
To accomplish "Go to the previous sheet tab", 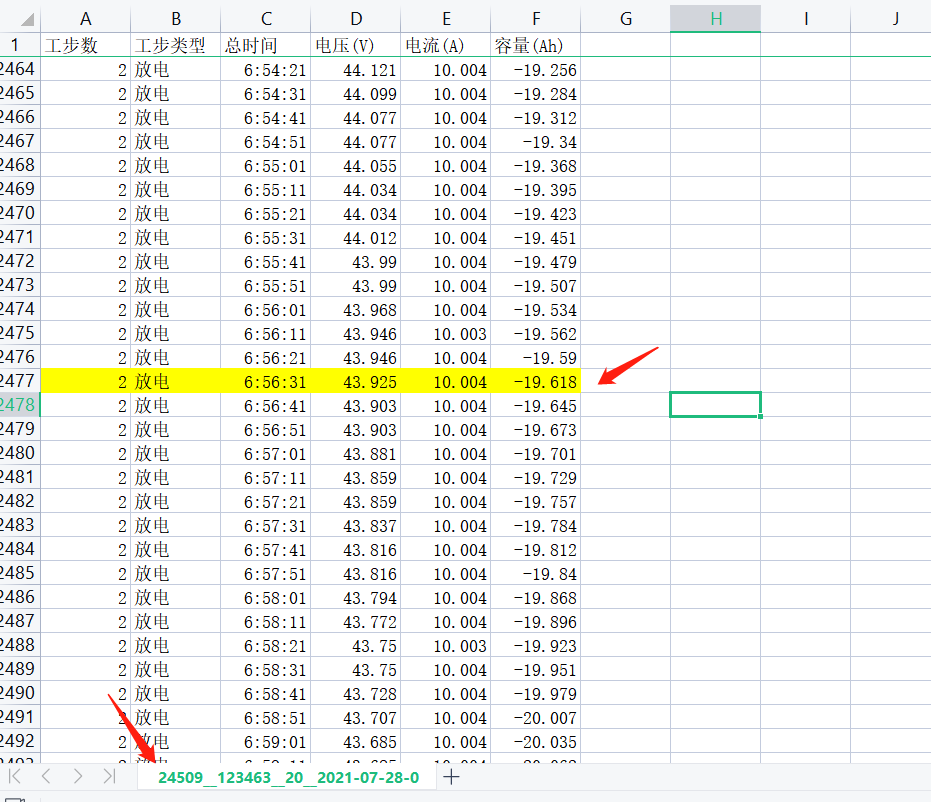I will point(46,777).
